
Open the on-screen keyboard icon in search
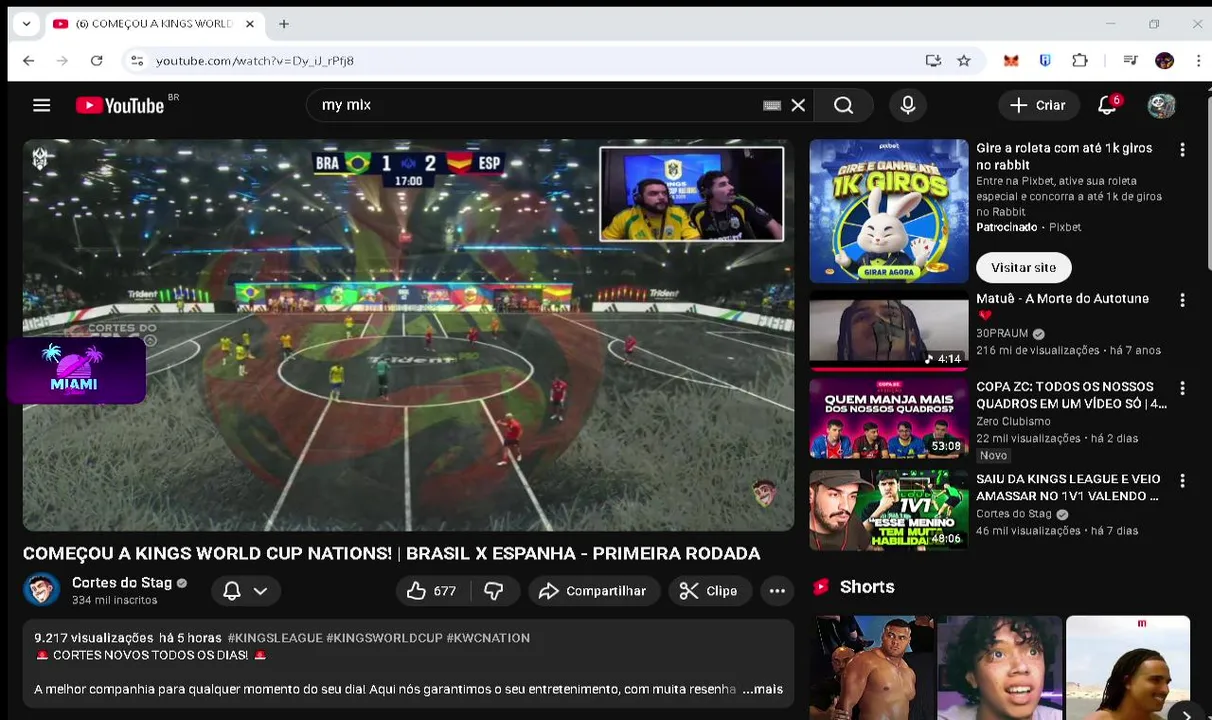tap(772, 105)
